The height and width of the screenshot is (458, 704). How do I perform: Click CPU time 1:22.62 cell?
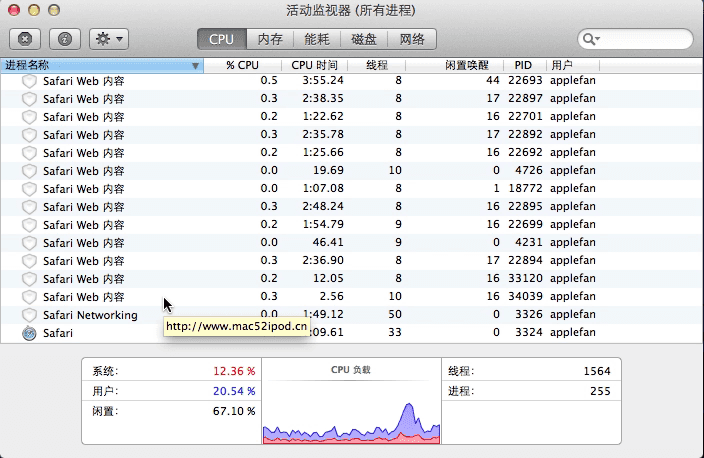323,116
